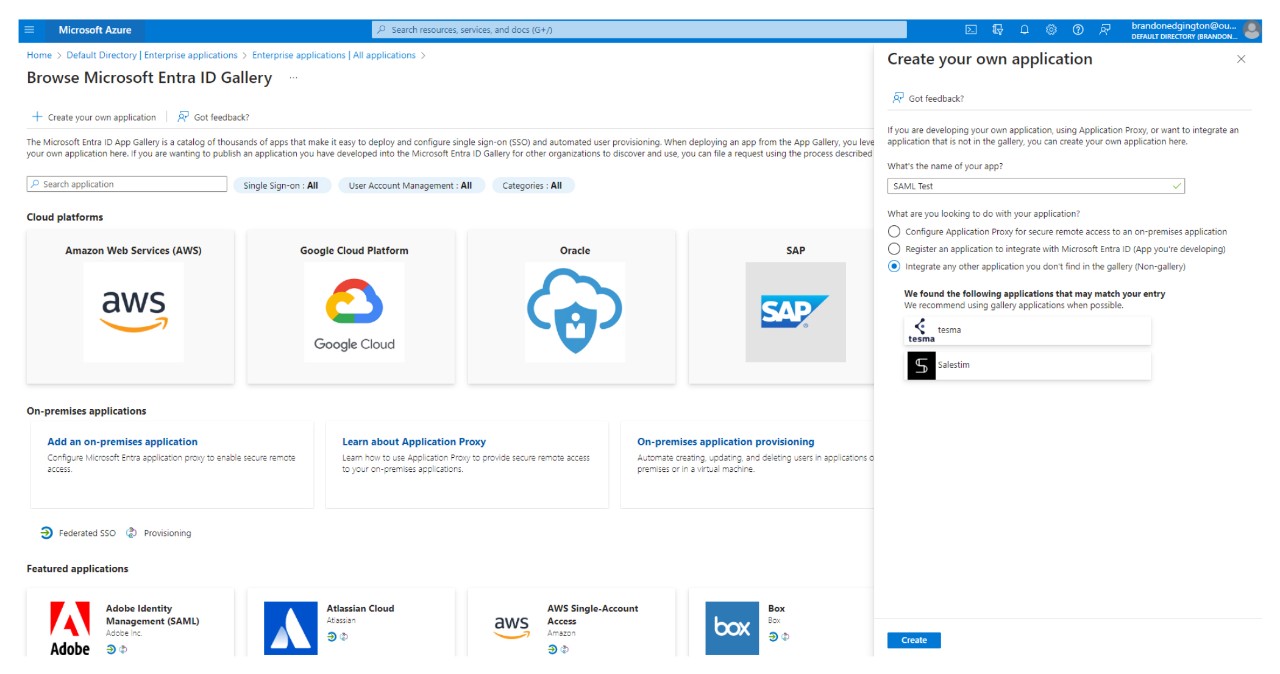Select Configure Application Proxy radio option
The image size is (1280, 674).
[894, 231]
